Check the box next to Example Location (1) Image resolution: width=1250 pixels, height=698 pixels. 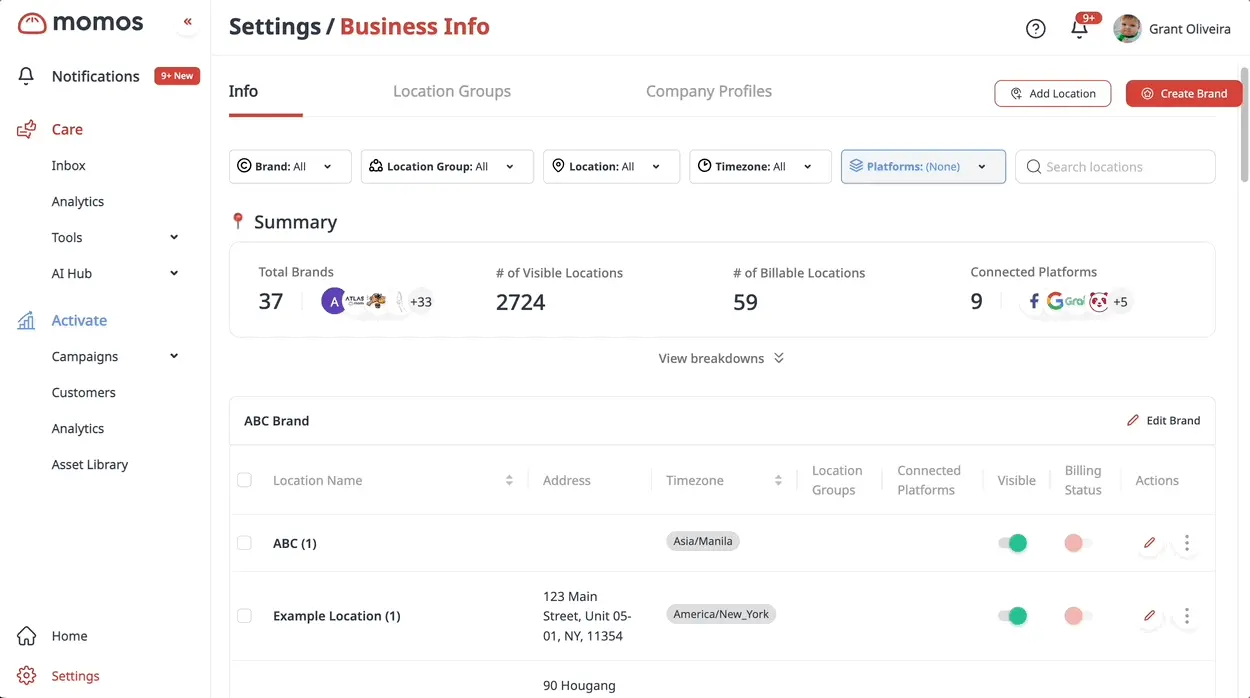(244, 616)
